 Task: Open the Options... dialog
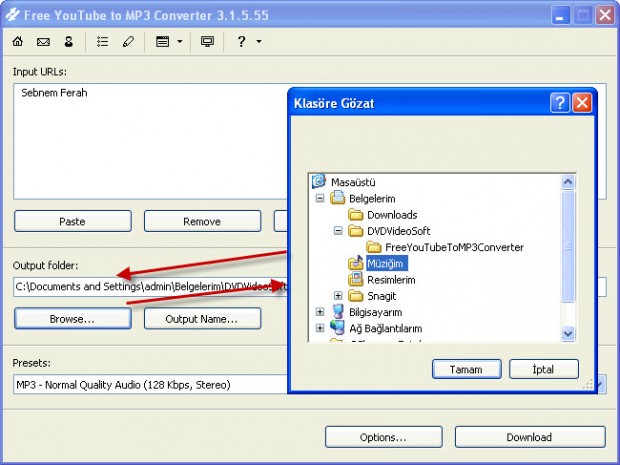[x=384, y=437]
